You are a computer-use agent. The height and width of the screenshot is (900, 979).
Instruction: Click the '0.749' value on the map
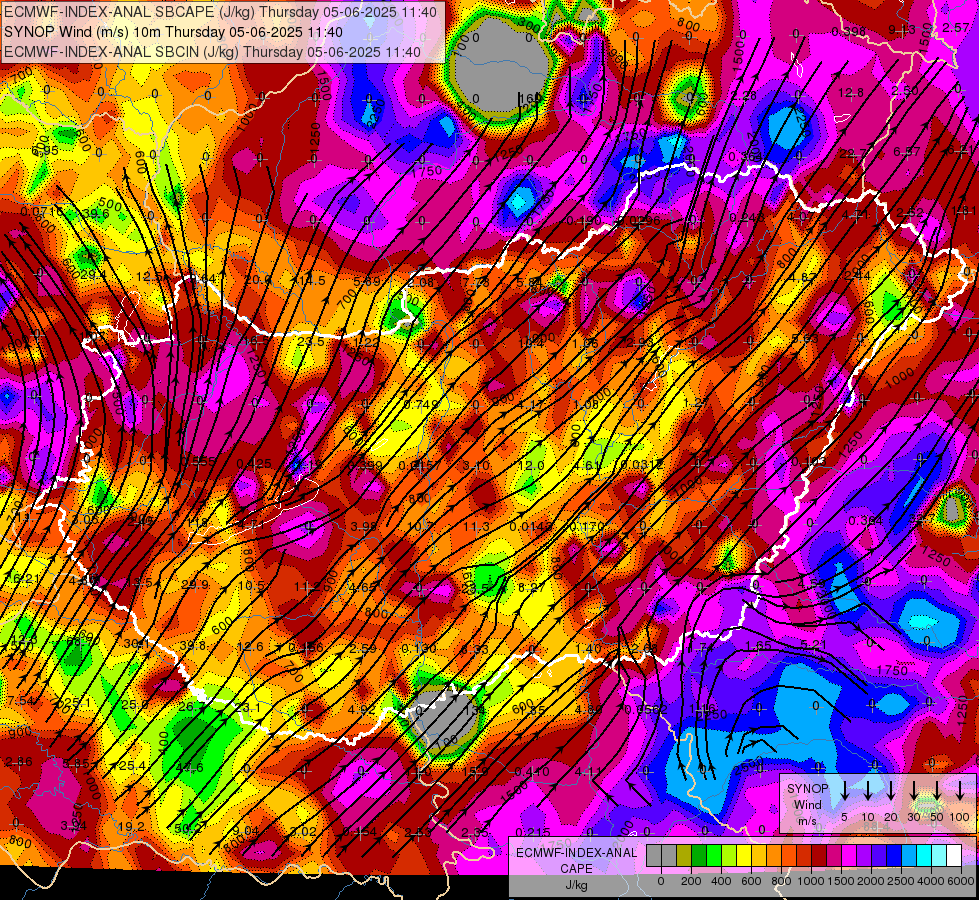click(x=421, y=404)
